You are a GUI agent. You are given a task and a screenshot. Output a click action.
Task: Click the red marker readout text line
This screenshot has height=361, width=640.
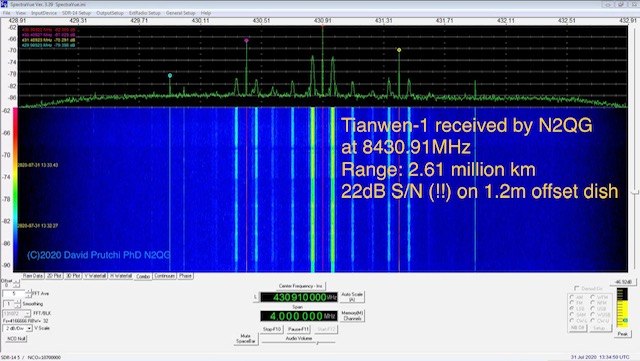click(49, 30)
